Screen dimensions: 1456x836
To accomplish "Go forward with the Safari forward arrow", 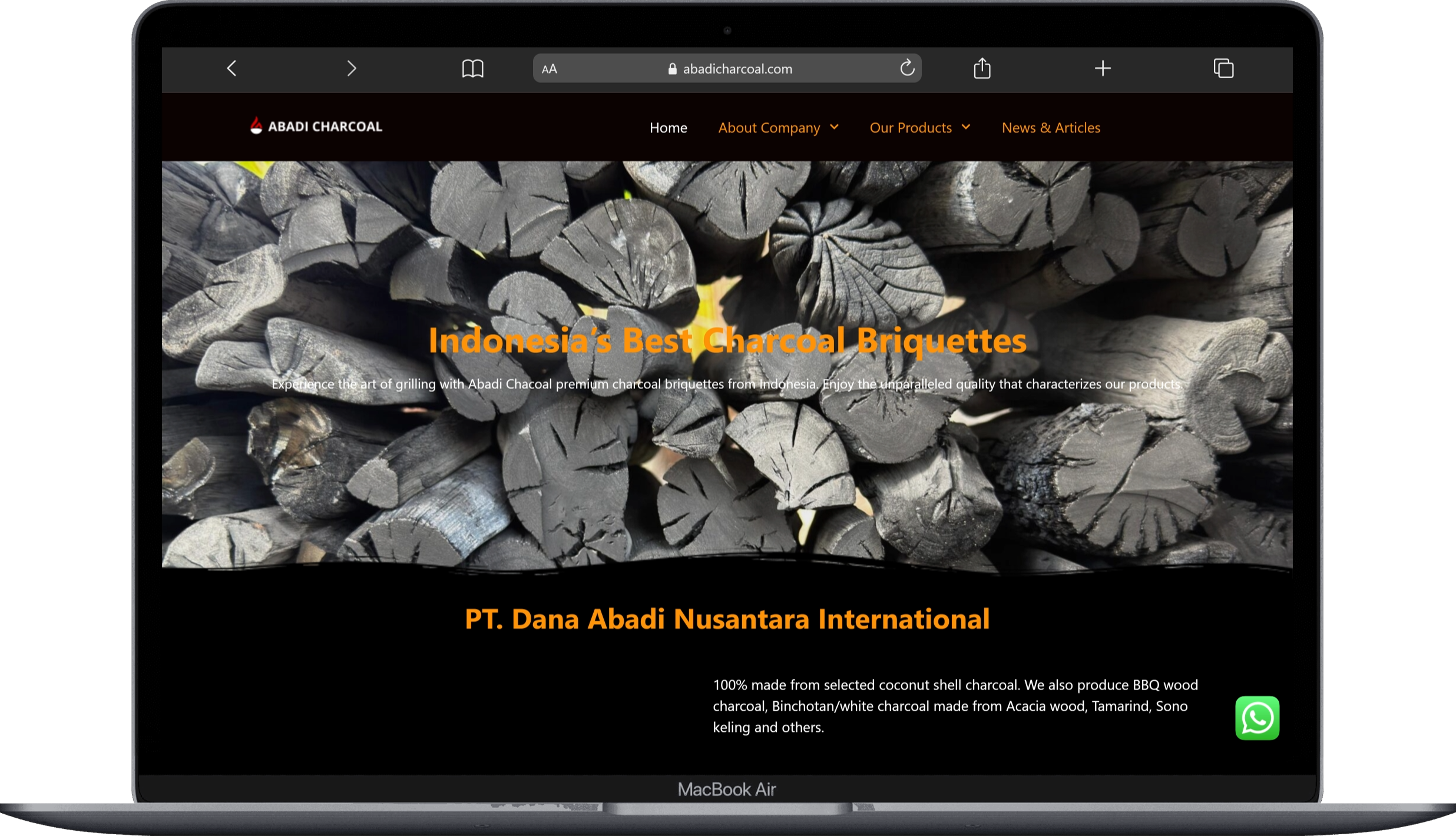I will coord(352,68).
